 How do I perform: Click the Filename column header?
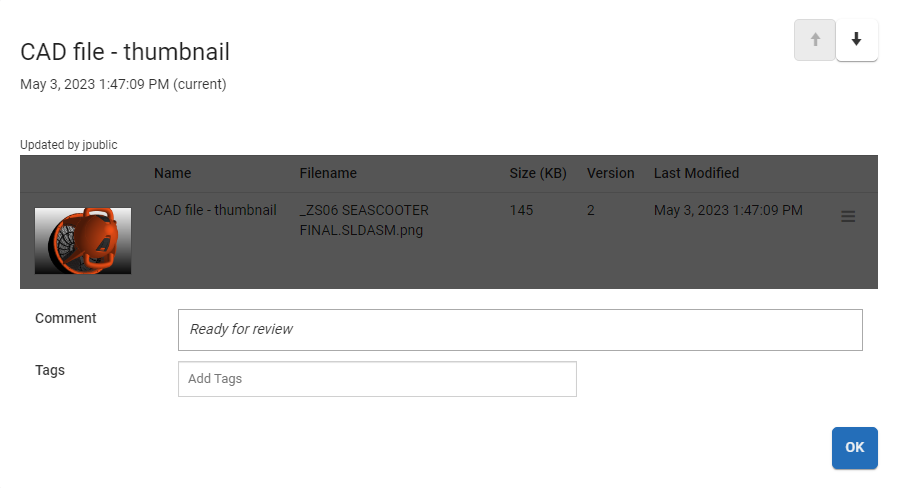click(328, 173)
